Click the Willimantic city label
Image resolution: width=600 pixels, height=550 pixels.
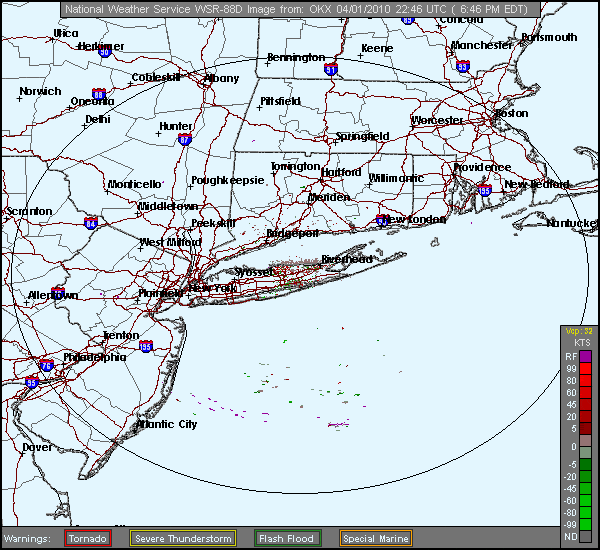(396, 178)
